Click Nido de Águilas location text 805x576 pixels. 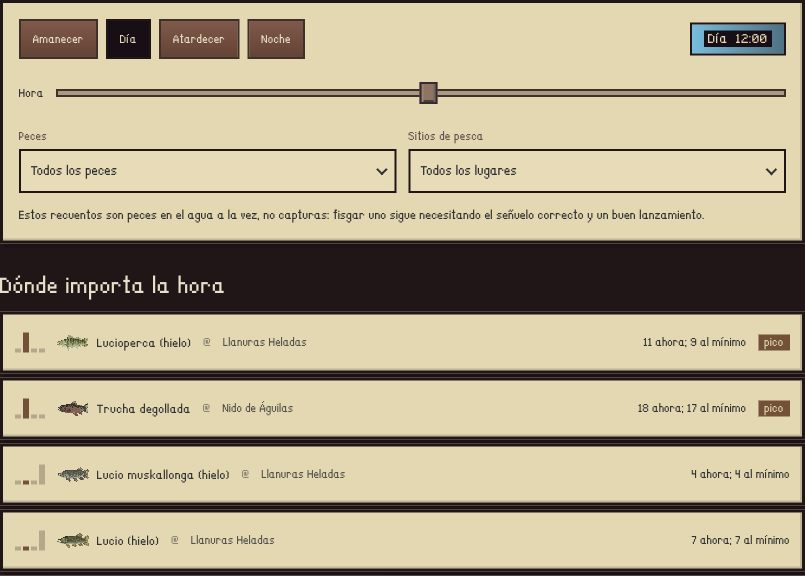tap(257, 408)
